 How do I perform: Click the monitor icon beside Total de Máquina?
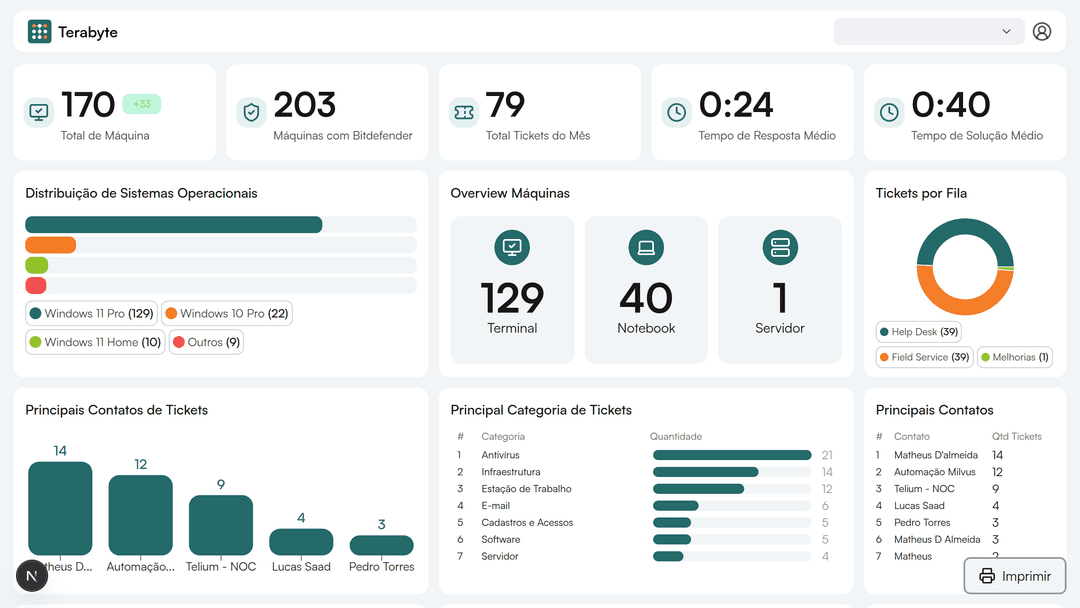[x=39, y=113]
